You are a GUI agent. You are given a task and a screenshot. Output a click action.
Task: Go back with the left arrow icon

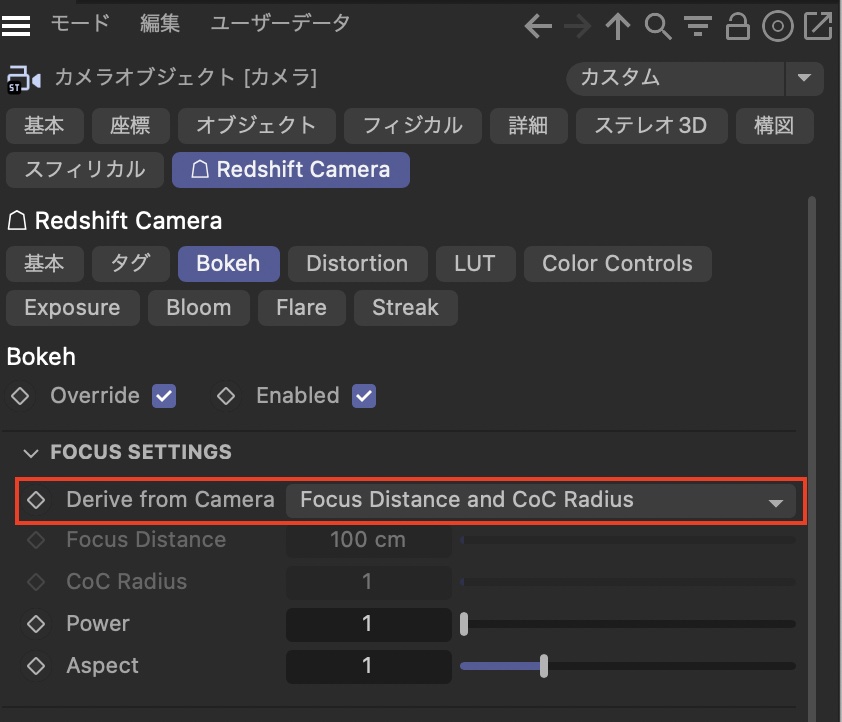click(x=538, y=27)
